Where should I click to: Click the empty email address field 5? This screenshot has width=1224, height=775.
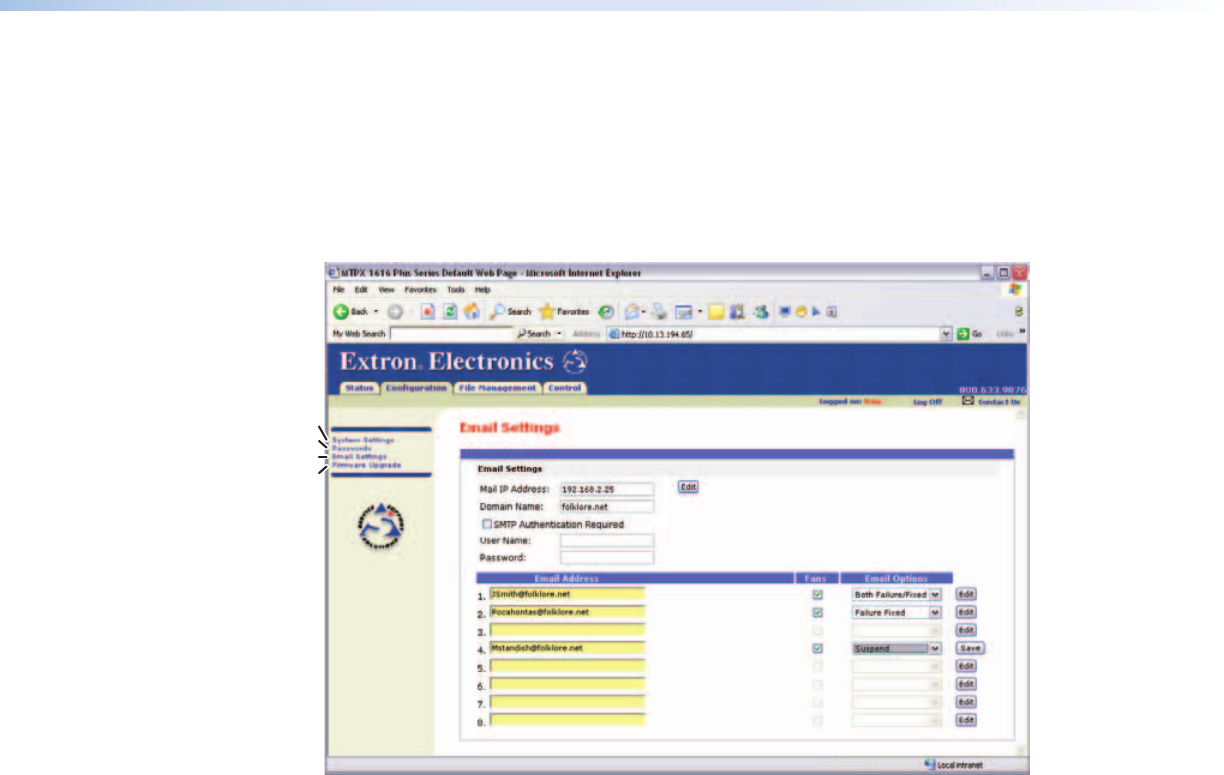[x=567, y=666]
